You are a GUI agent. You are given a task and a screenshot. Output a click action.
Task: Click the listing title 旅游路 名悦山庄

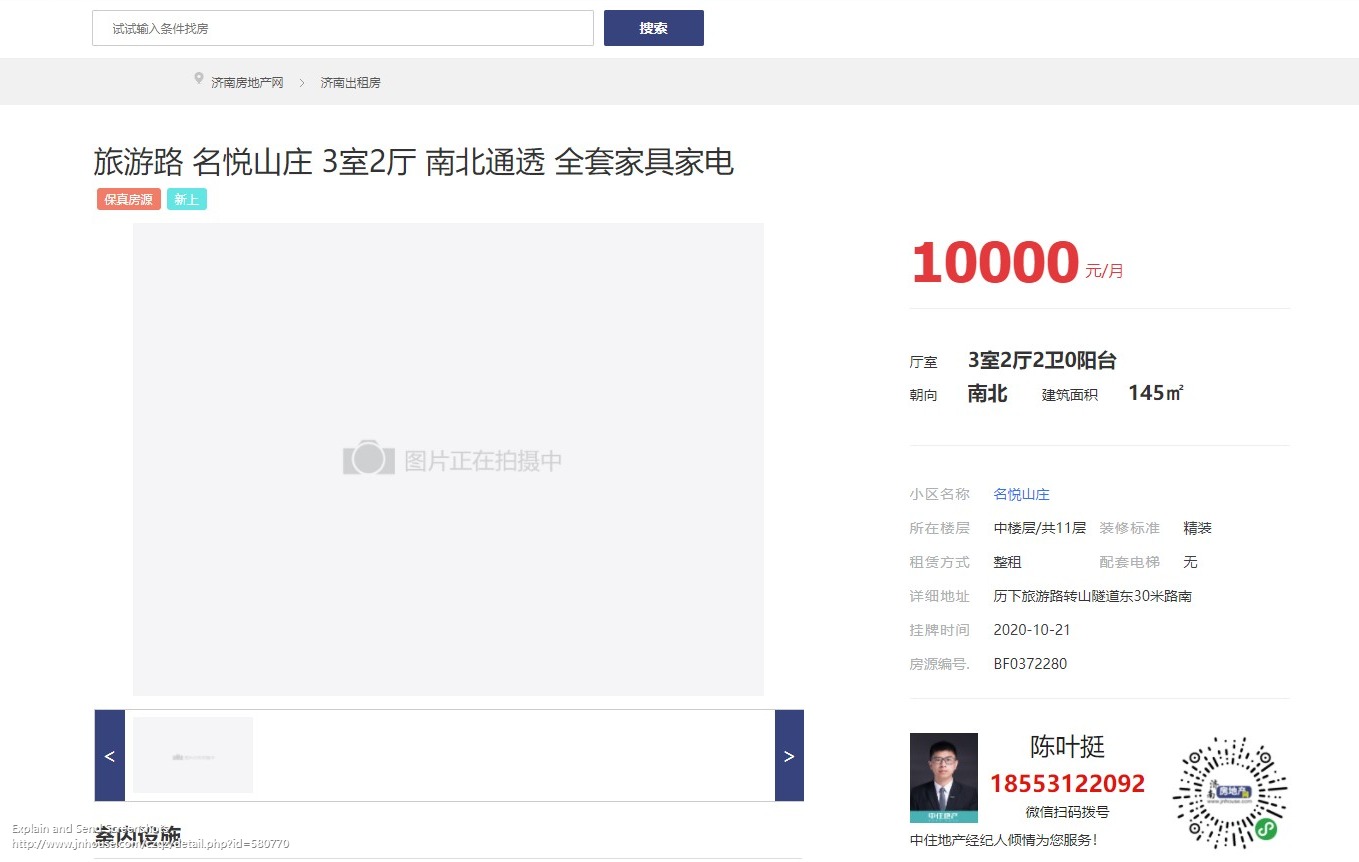tap(413, 162)
